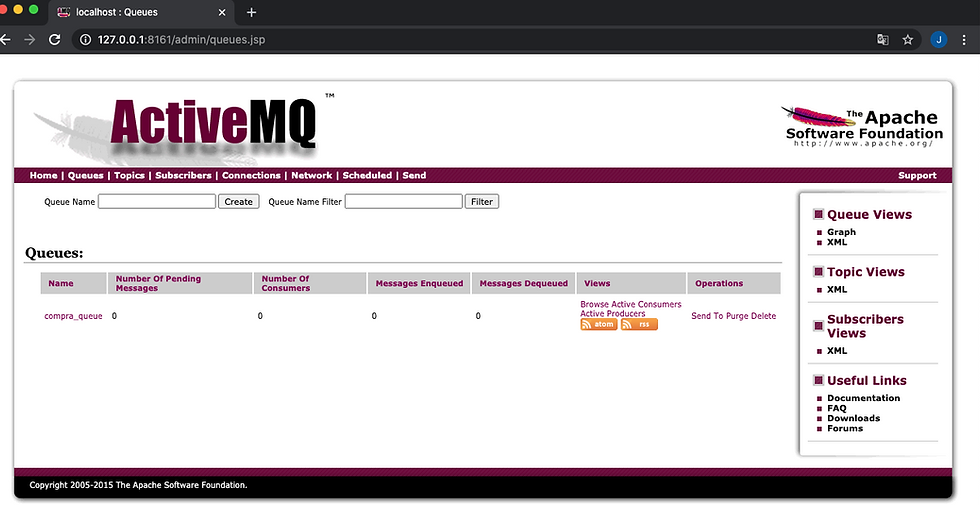Image resolution: width=980 pixels, height=505 pixels.
Task: Open XML under Queue Views
Action: tap(837, 242)
